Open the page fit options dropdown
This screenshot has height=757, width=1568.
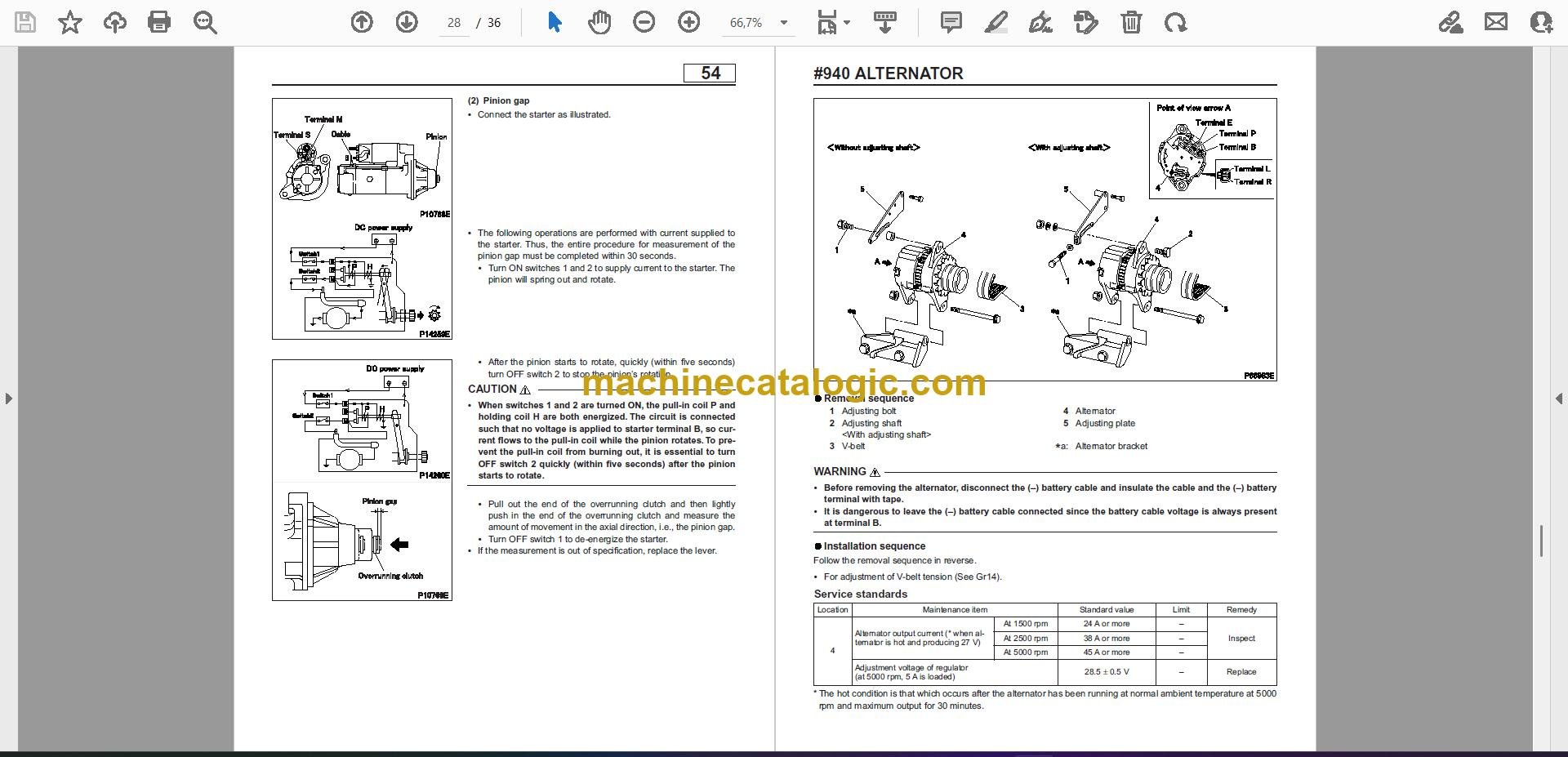(833, 22)
